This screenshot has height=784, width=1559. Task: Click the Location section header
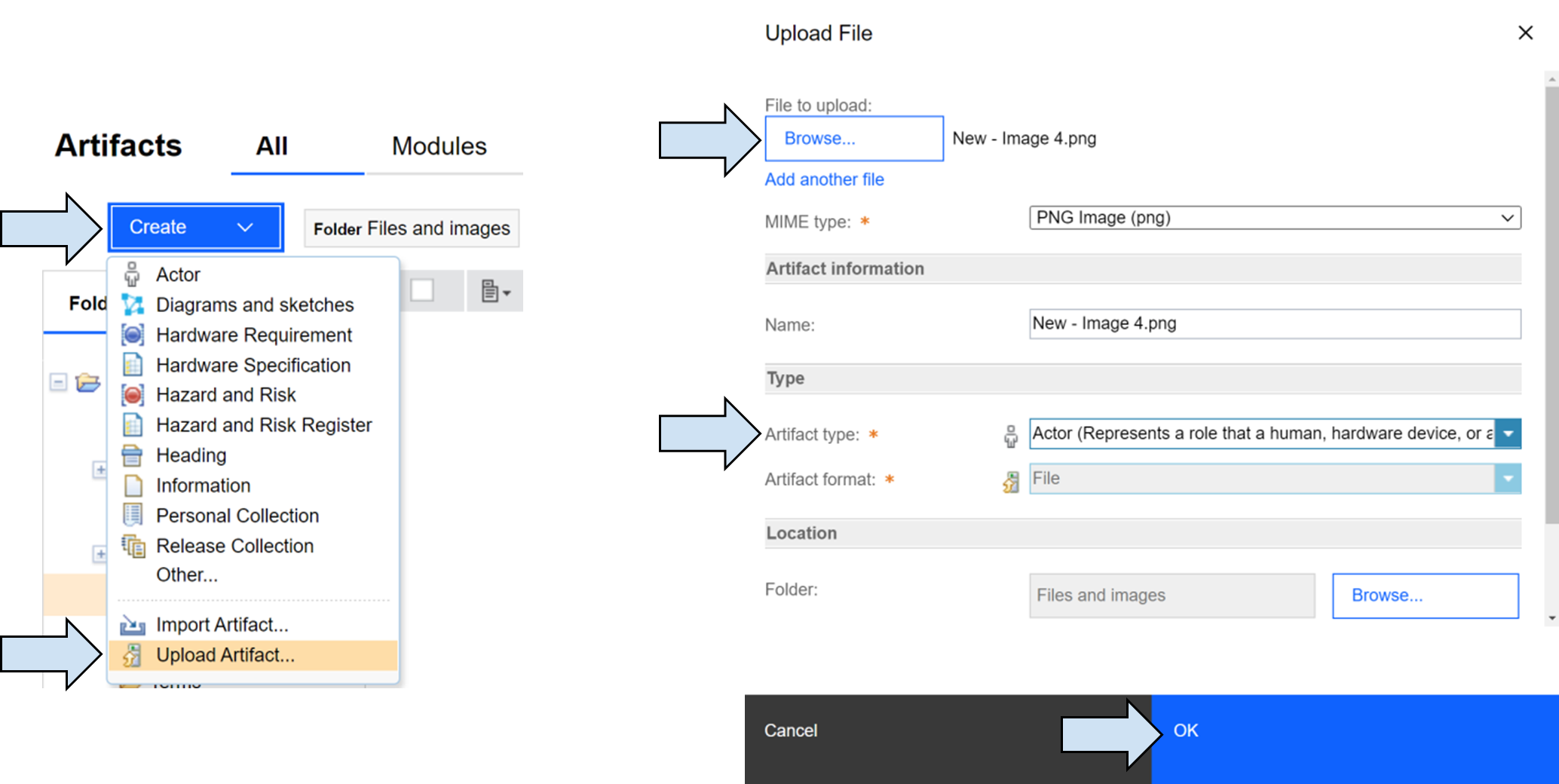click(x=1143, y=533)
